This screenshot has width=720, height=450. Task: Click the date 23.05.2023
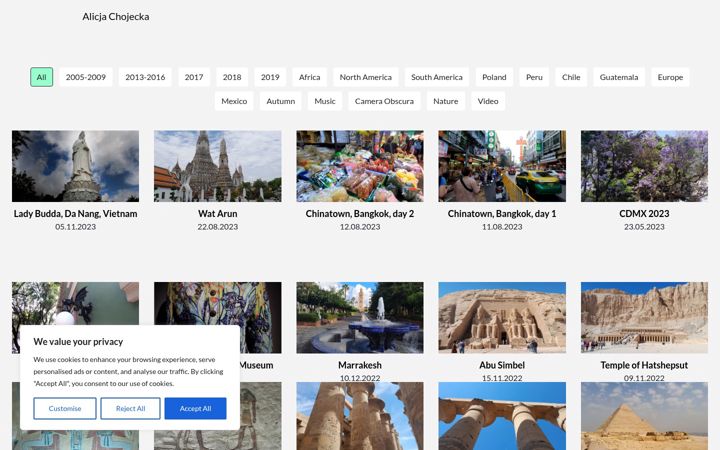tap(644, 227)
